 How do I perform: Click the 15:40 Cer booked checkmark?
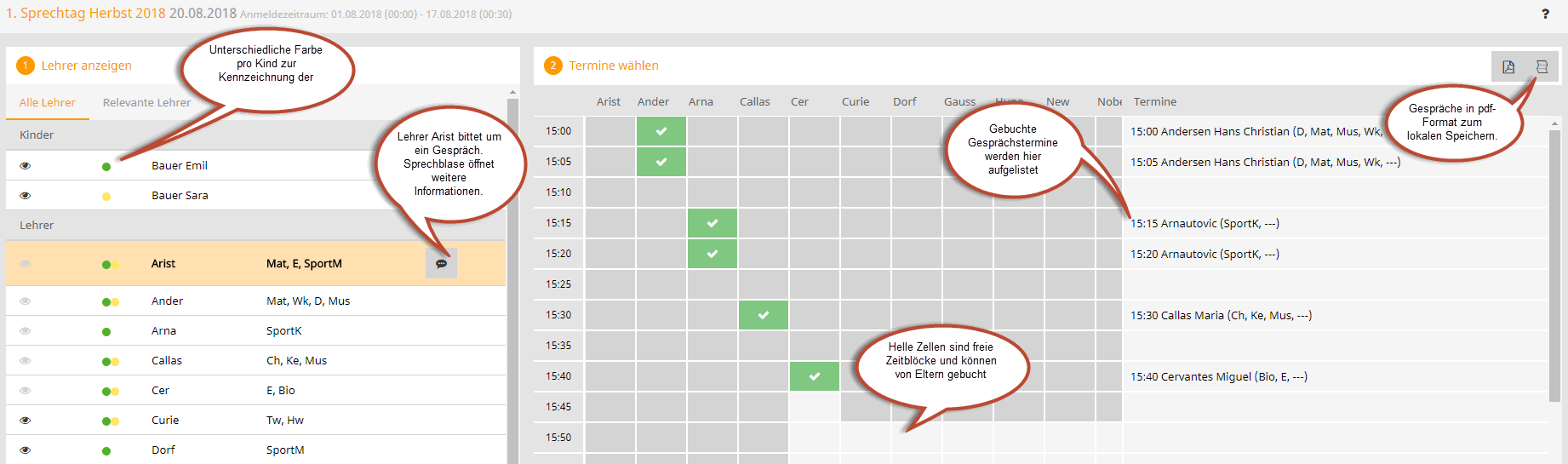[815, 376]
